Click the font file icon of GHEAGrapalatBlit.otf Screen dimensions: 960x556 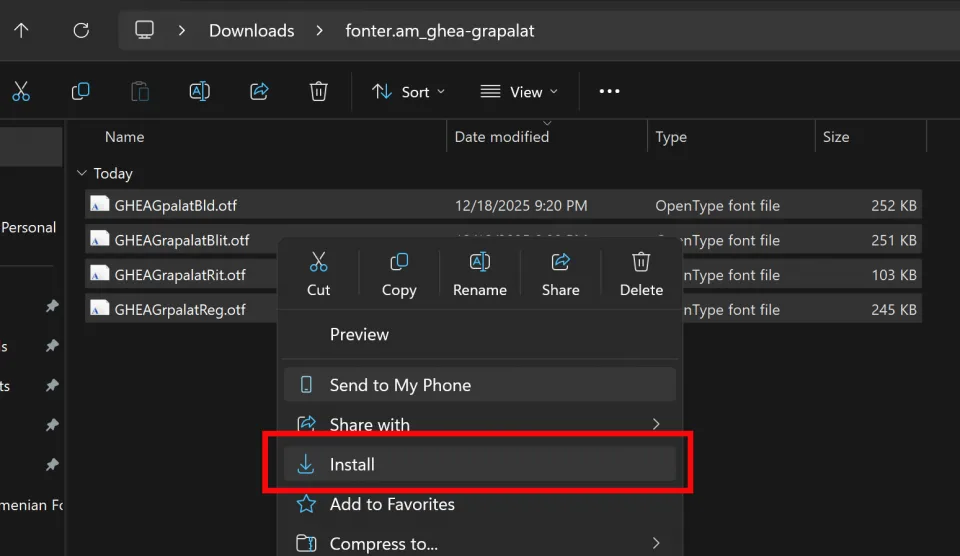pos(100,239)
